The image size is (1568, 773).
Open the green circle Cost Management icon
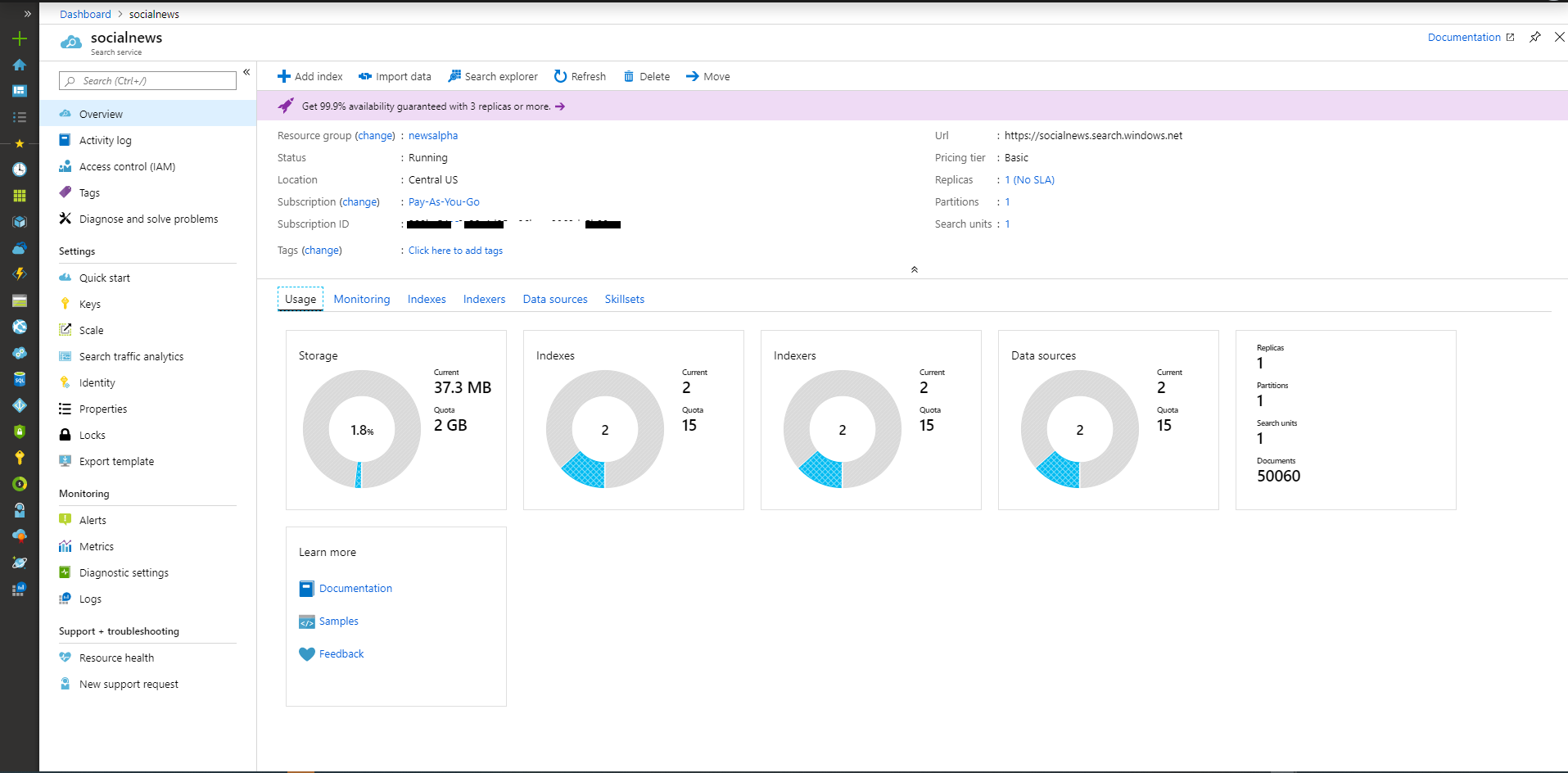point(20,484)
